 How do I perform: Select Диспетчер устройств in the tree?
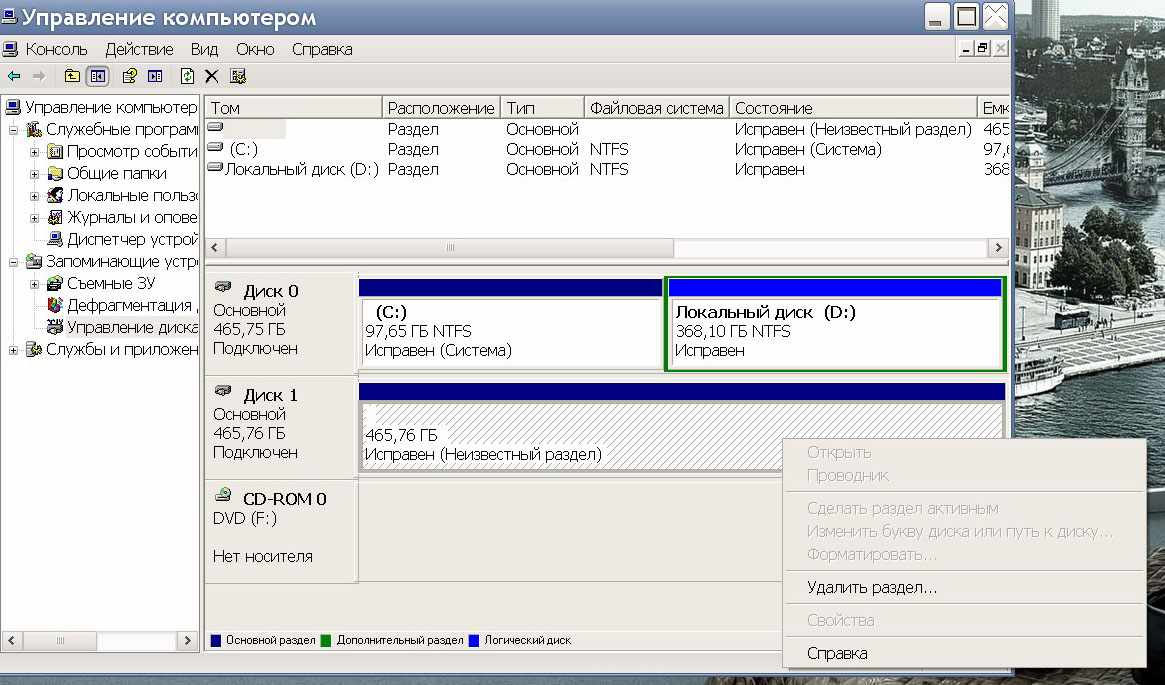(x=130, y=239)
